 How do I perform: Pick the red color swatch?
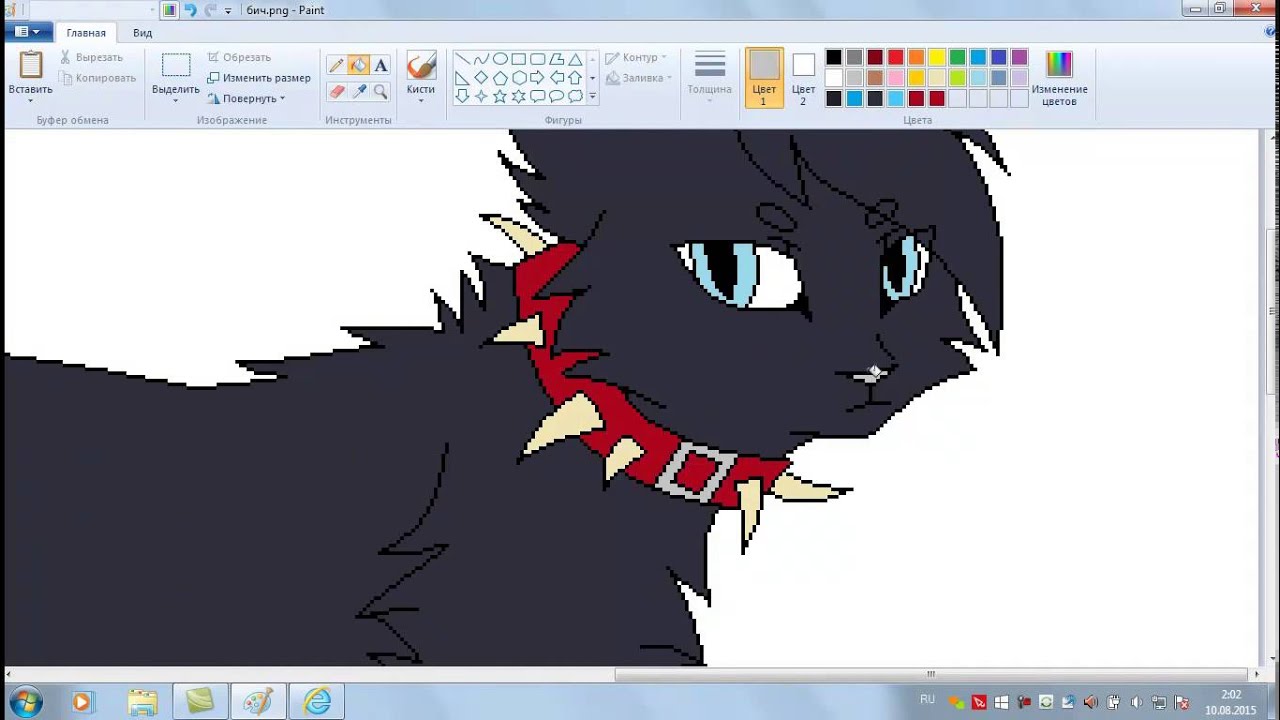pyautogui.click(x=896, y=57)
